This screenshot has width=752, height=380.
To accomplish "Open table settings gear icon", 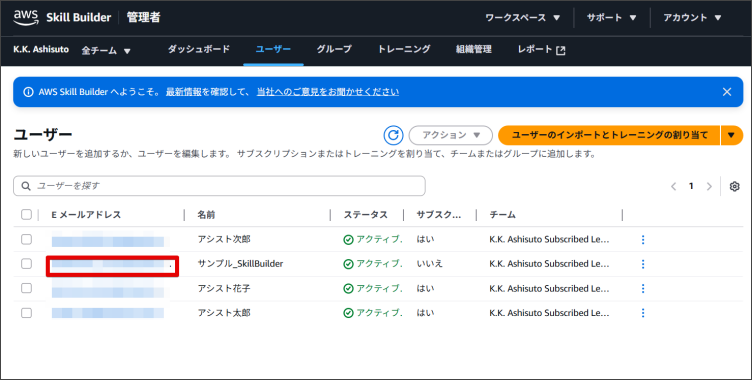I will pyautogui.click(x=734, y=186).
